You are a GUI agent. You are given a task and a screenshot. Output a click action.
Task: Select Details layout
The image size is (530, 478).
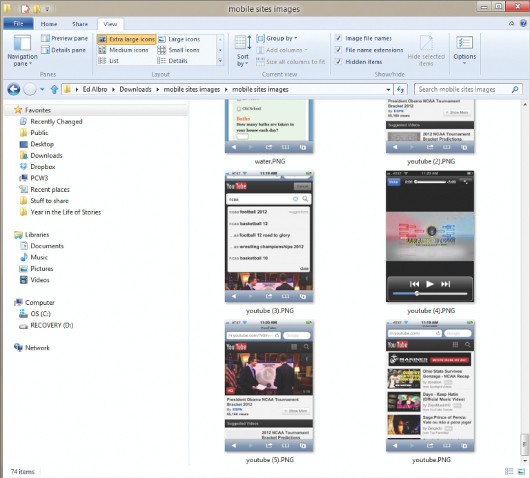(x=173, y=61)
